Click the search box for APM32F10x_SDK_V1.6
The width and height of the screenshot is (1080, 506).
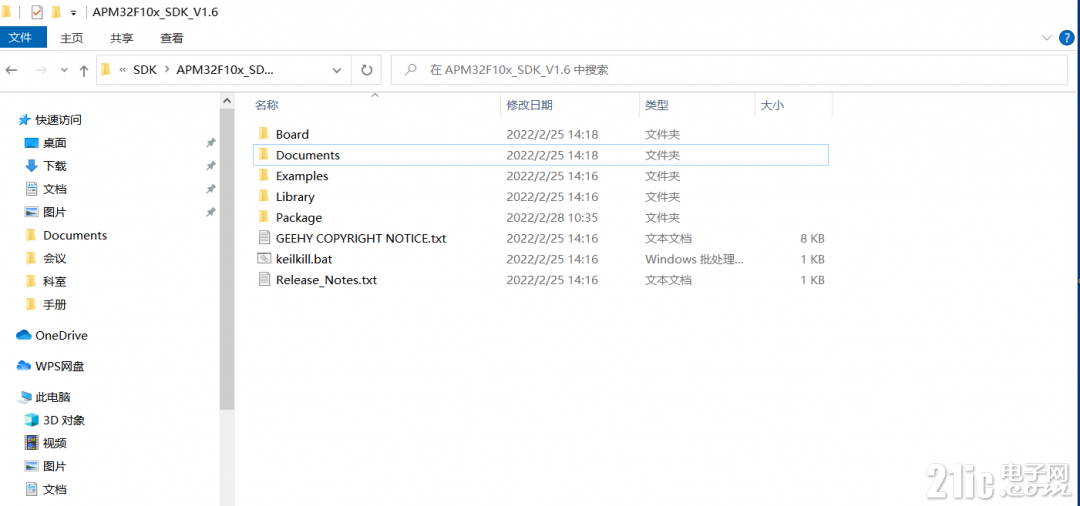tap(729, 70)
